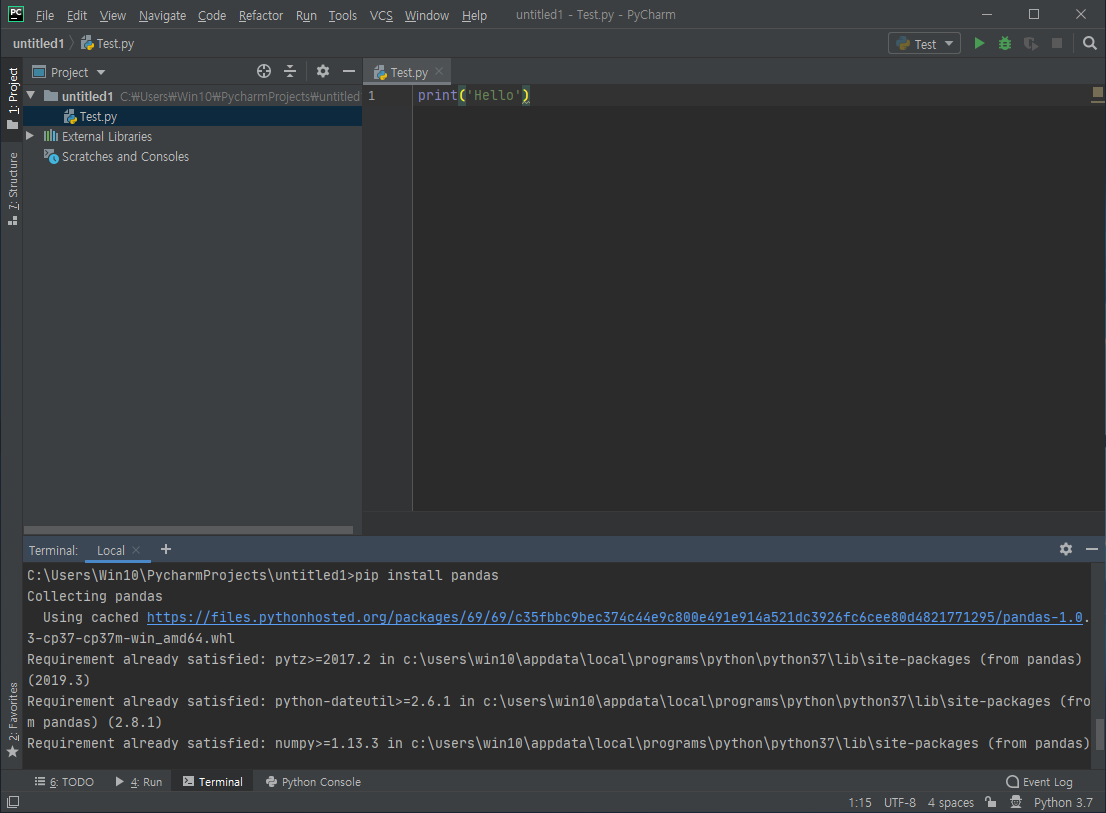Image resolution: width=1106 pixels, height=813 pixels.
Task: Open the 2: Favorites side tool window button
Action: (x=13, y=719)
